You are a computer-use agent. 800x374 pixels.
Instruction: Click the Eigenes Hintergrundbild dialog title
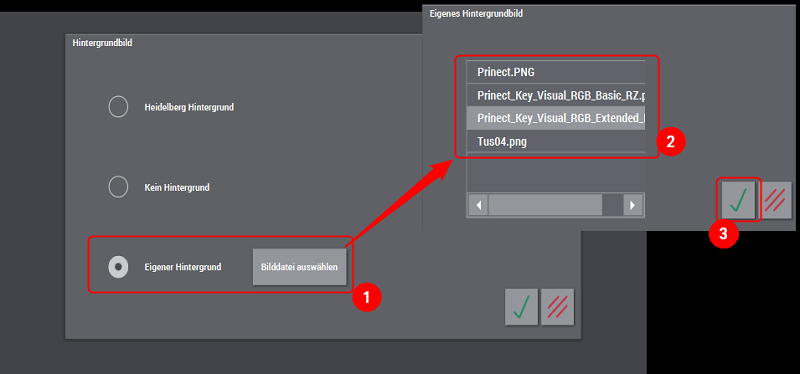coord(476,13)
